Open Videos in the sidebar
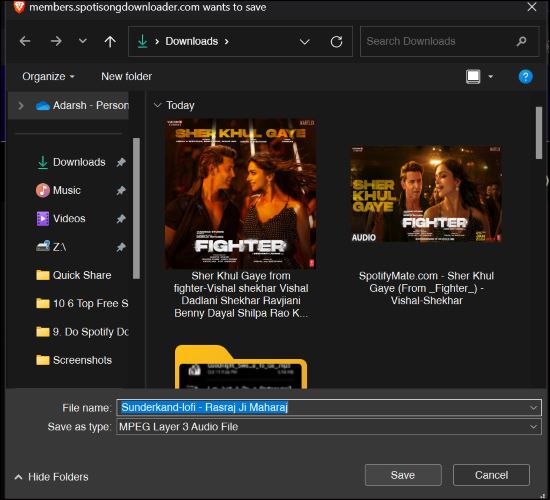The height and width of the screenshot is (500, 550). coord(61,219)
